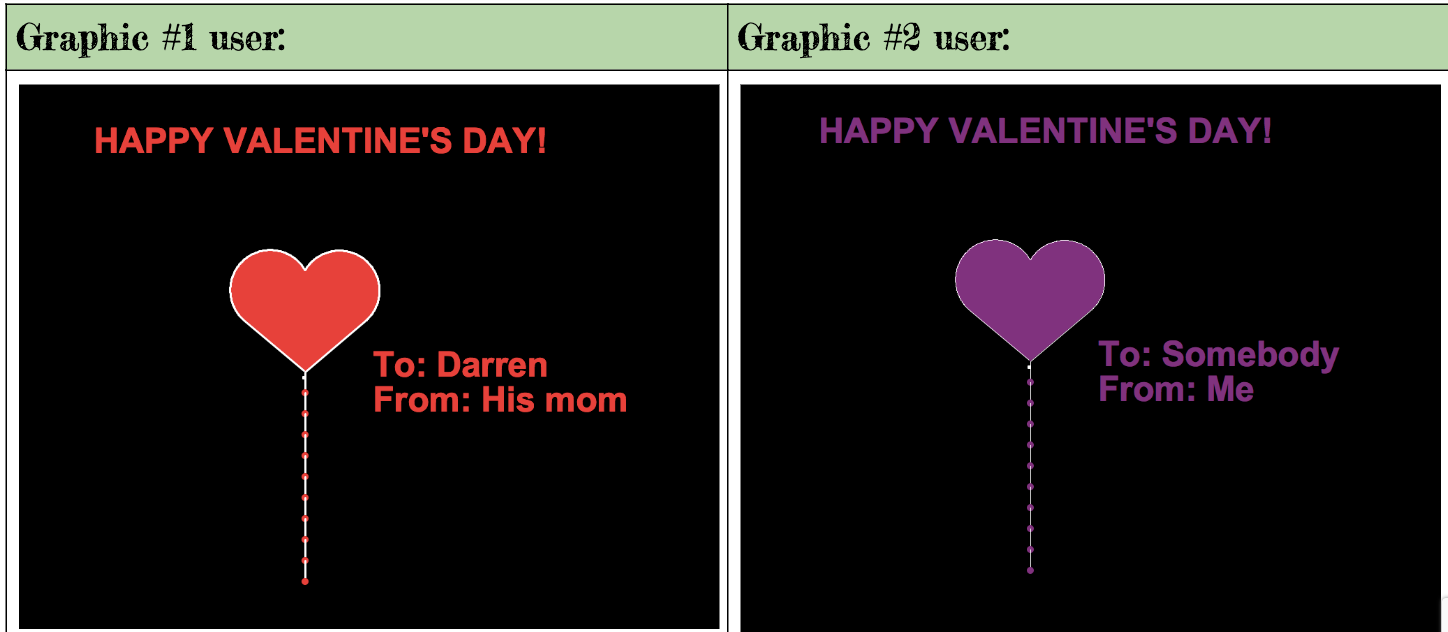Select the "To: Darren" text line
The width and height of the screenshot is (1448, 632).
coord(460,365)
